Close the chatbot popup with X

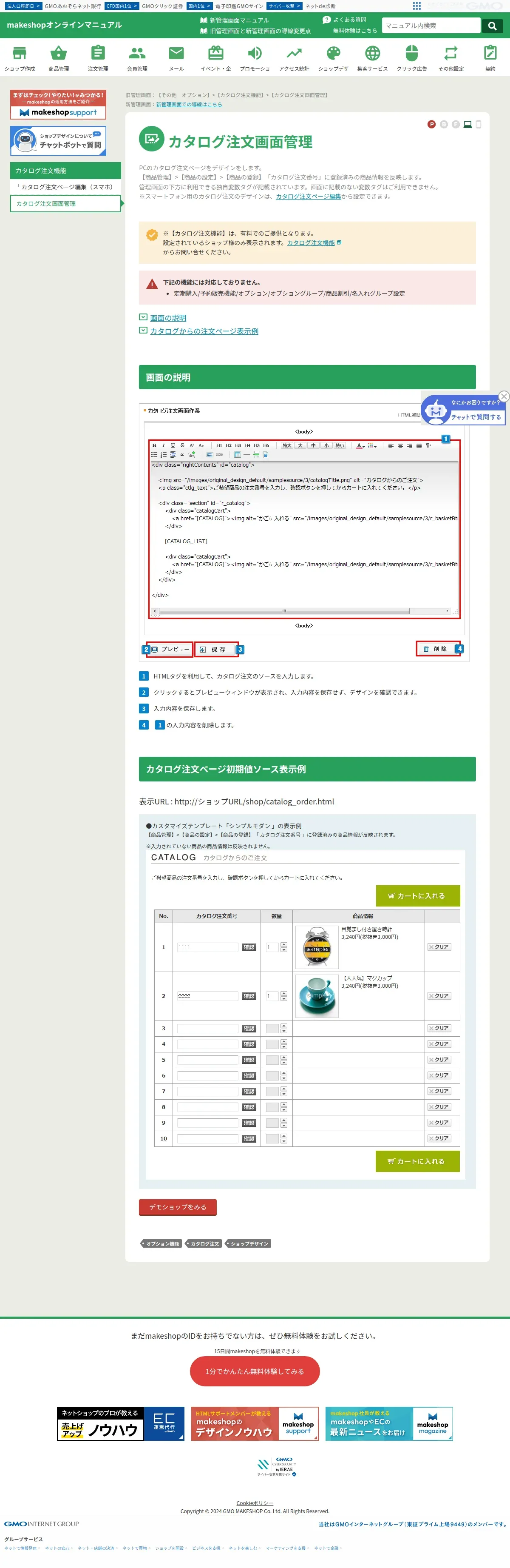click(x=503, y=396)
